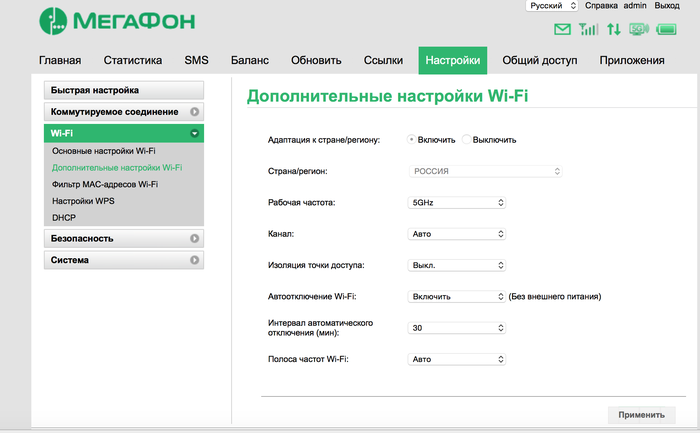Open the Автоотключение Wi-Fi dropdown

coord(459,296)
